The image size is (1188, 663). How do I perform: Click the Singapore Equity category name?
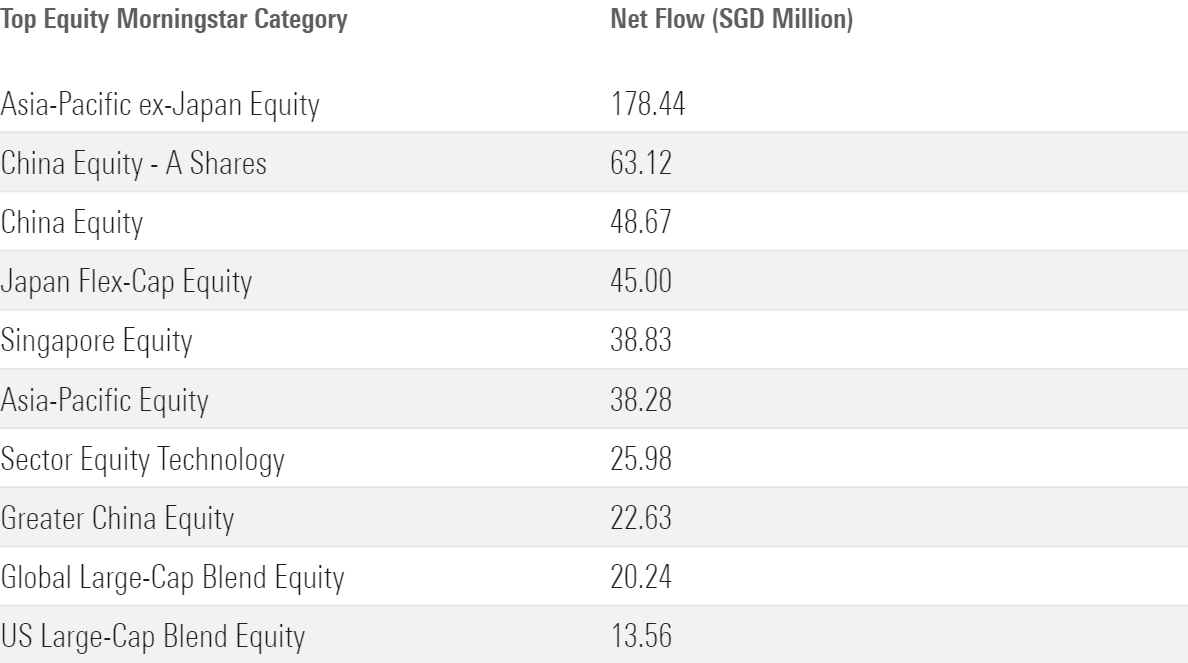96,341
